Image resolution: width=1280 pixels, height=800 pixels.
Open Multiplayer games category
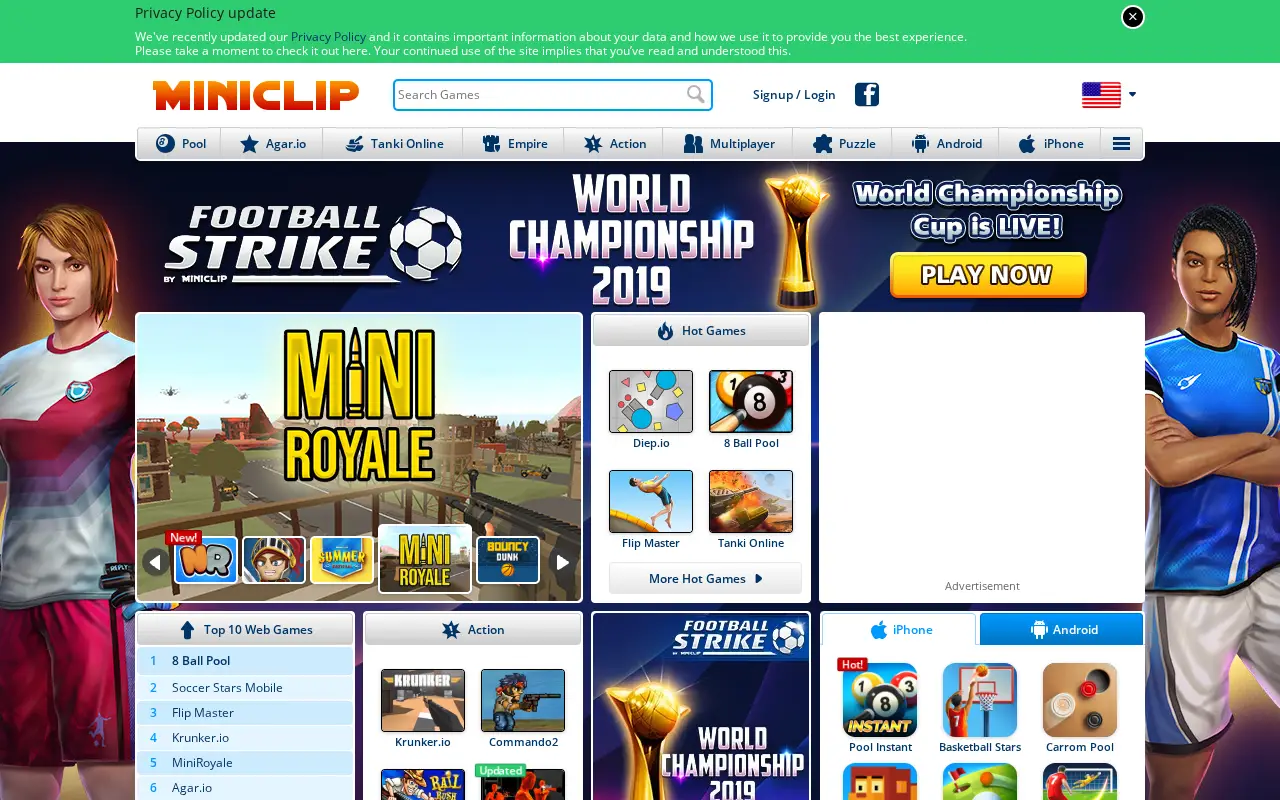pyautogui.click(x=728, y=144)
